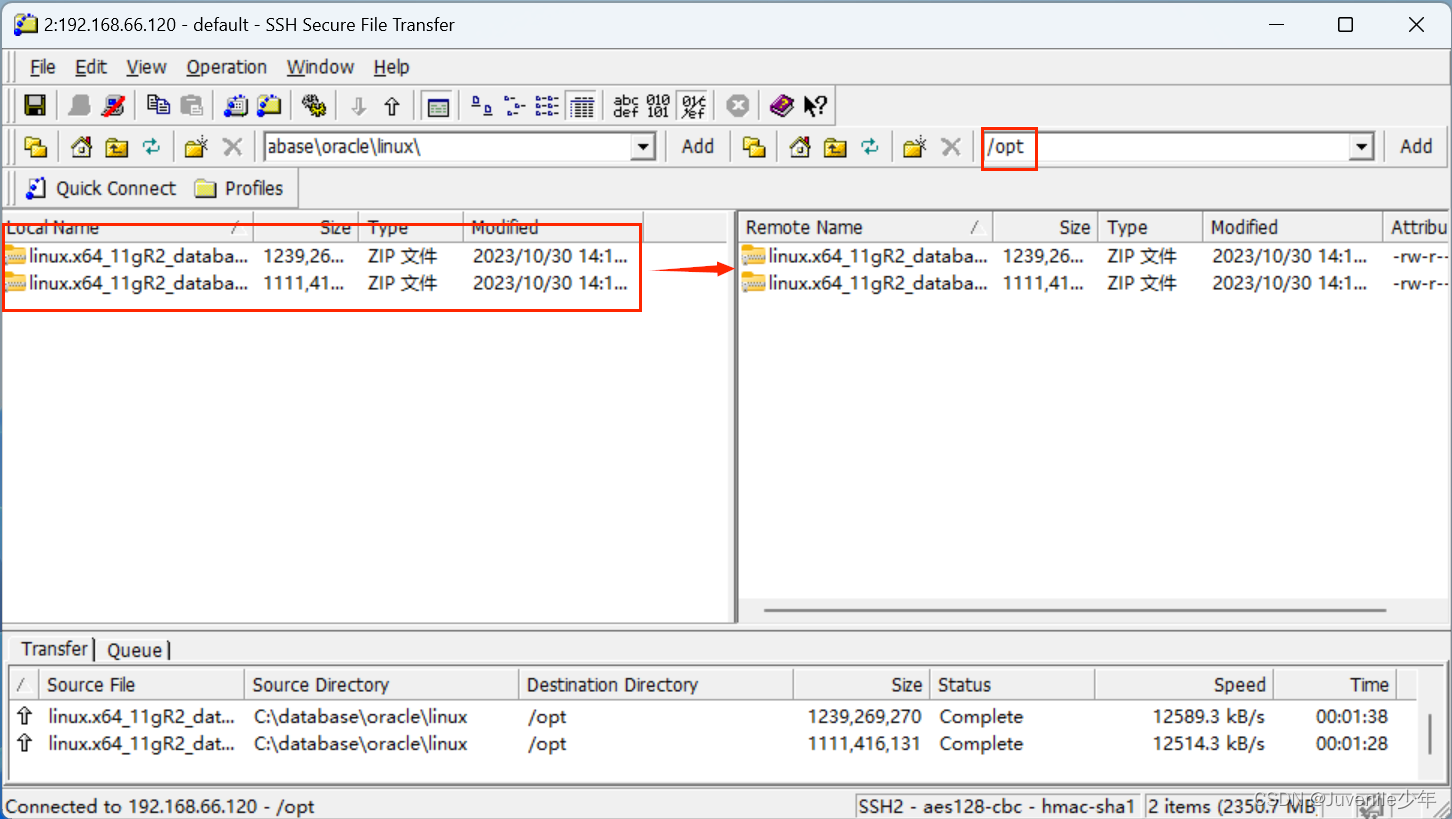Image resolution: width=1452 pixels, height=819 pixels.
Task: Click local pane delete X icon
Action: [x=232, y=147]
